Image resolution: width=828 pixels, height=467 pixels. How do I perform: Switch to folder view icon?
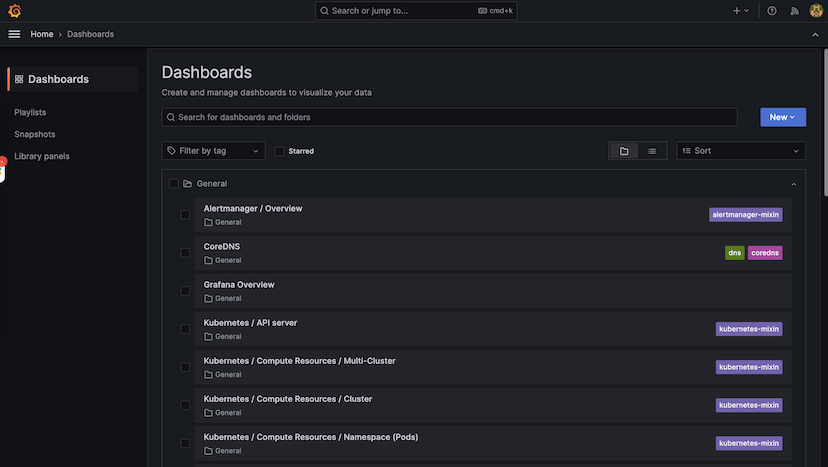624,151
